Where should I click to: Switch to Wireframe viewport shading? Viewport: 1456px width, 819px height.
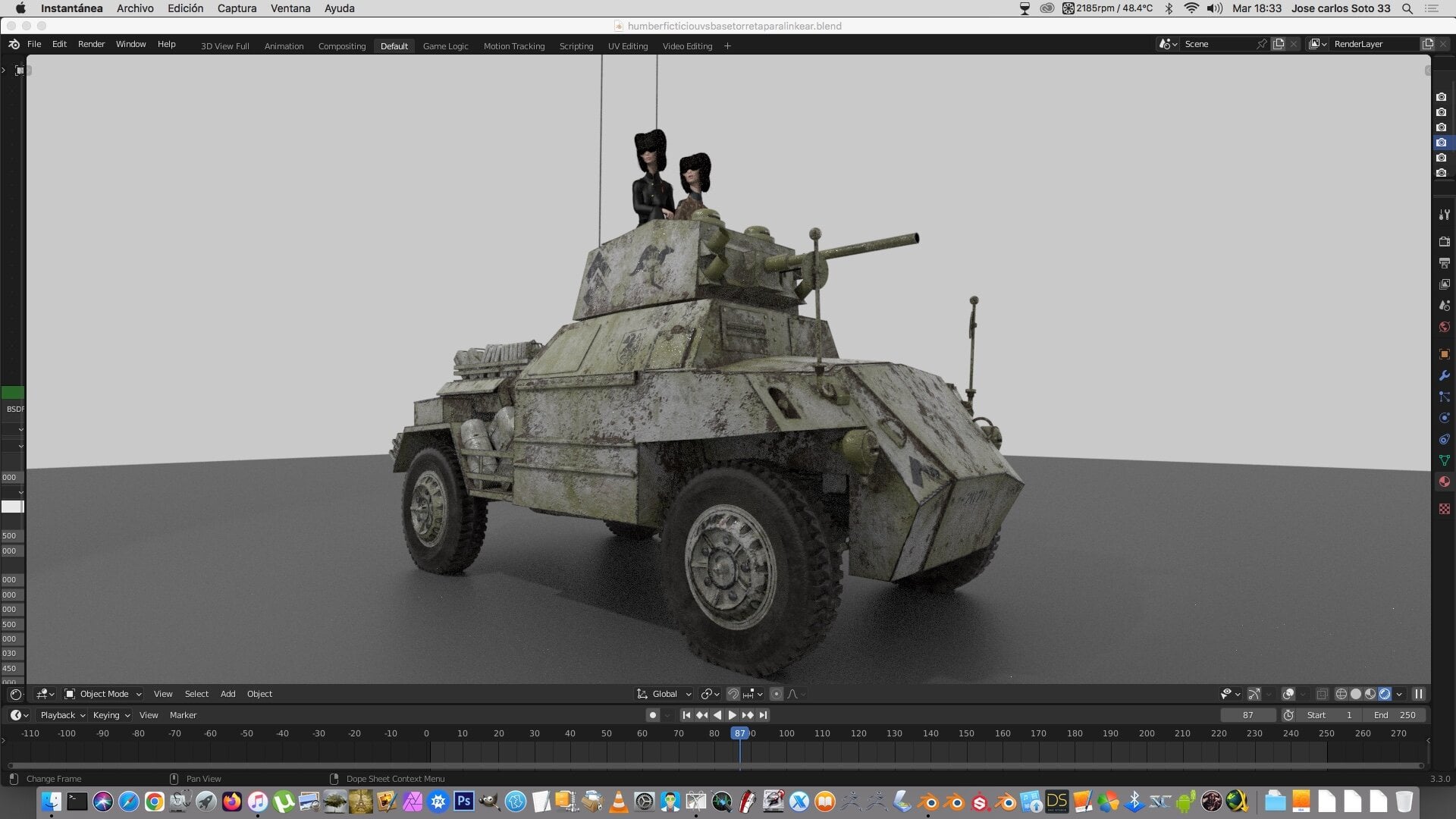click(x=1341, y=694)
